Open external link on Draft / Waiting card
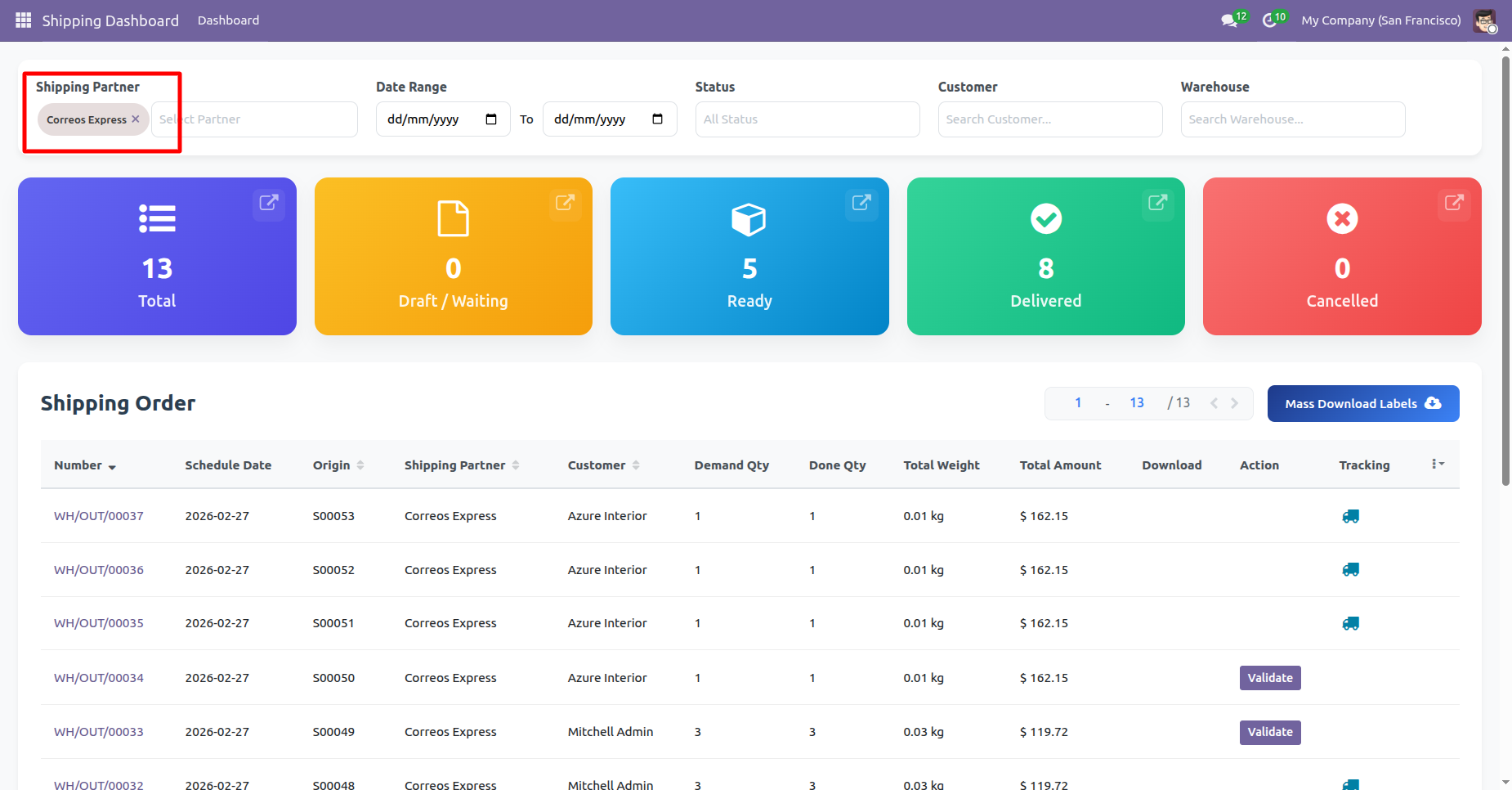This screenshot has height=790, width=1512. coord(565,203)
